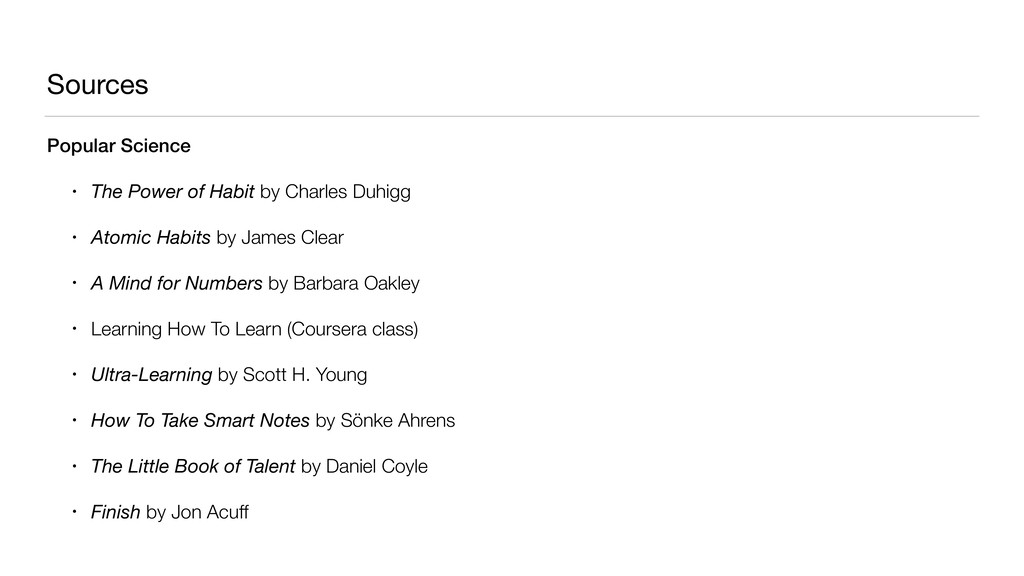1024x576 pixels.
Task: Select the 'Popular Science' heading
Action: pos(118,146)
